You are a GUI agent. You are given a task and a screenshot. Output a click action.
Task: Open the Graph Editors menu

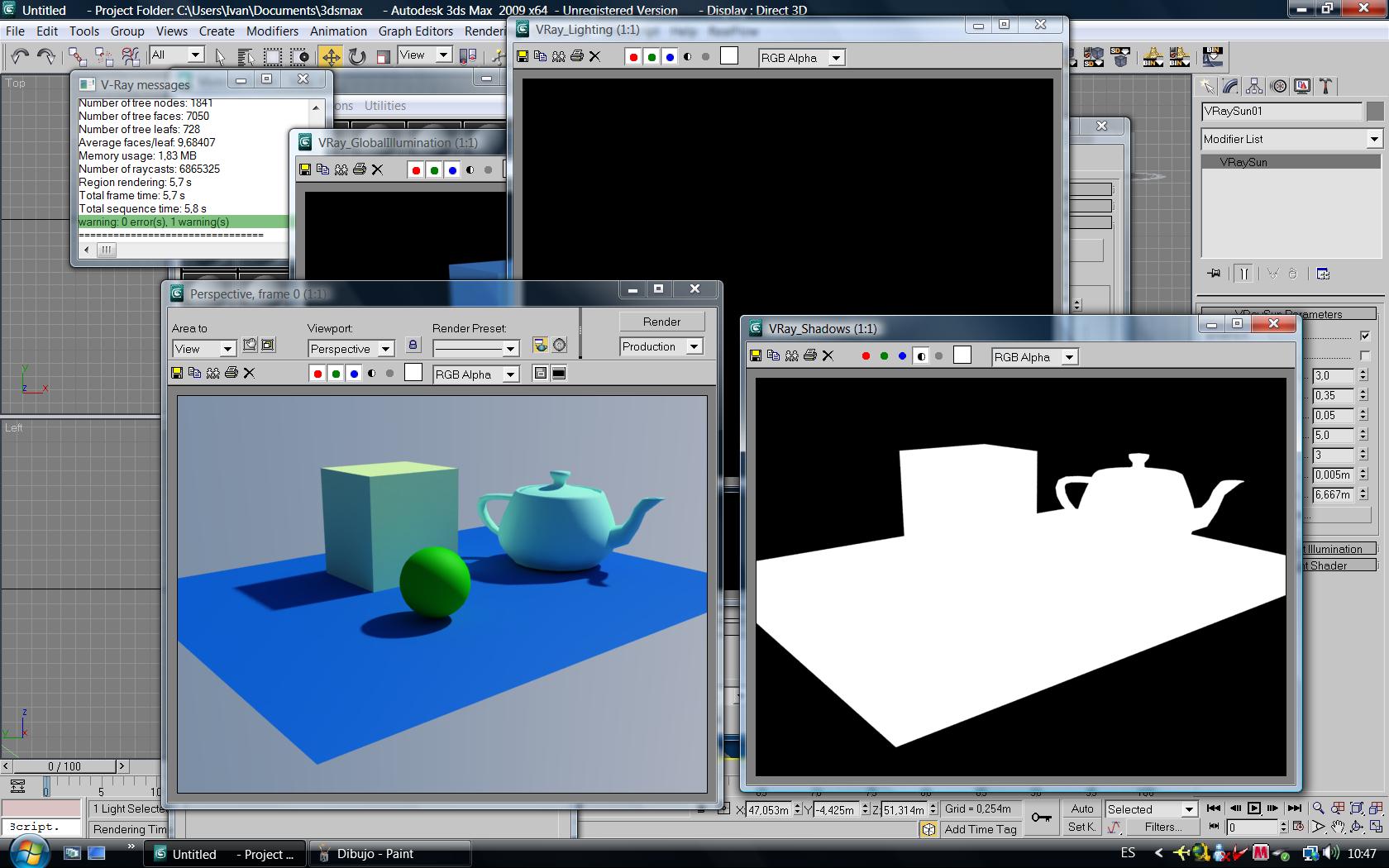click(416, 31)
